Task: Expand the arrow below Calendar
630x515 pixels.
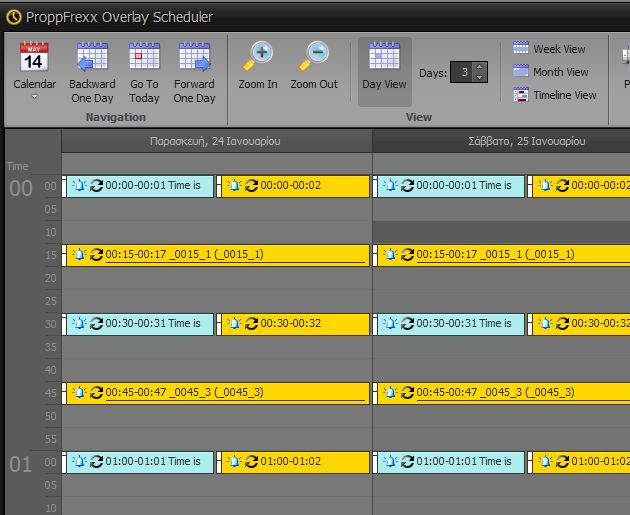Action: (34, 98)
